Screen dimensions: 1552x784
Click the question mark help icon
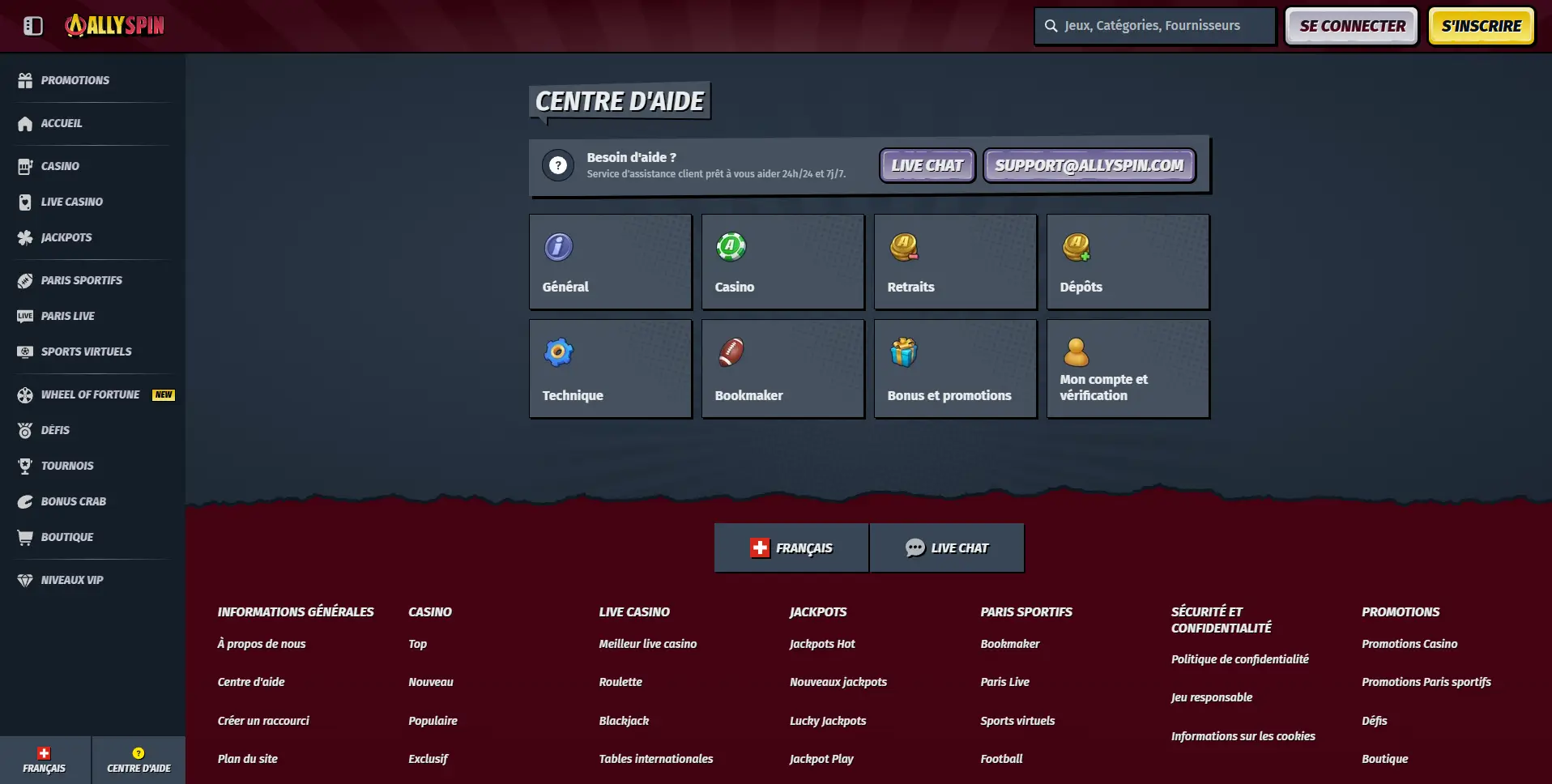click(557, 165)
